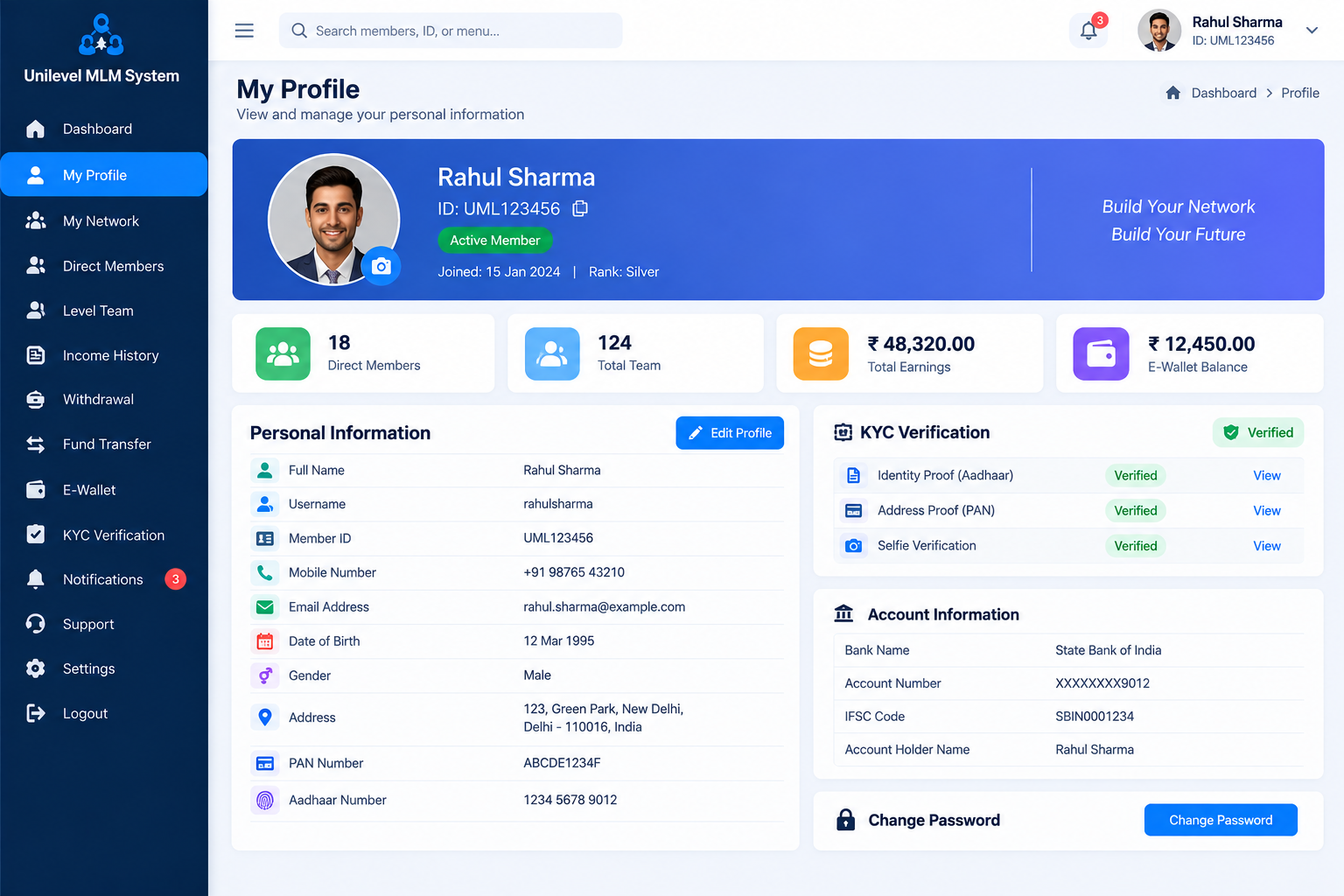Image resolution: width=1344 pixels, height=896 pixels.
Task: Click the Change Password lock icon
Action: pyautogui.click(x=845, y=820)
